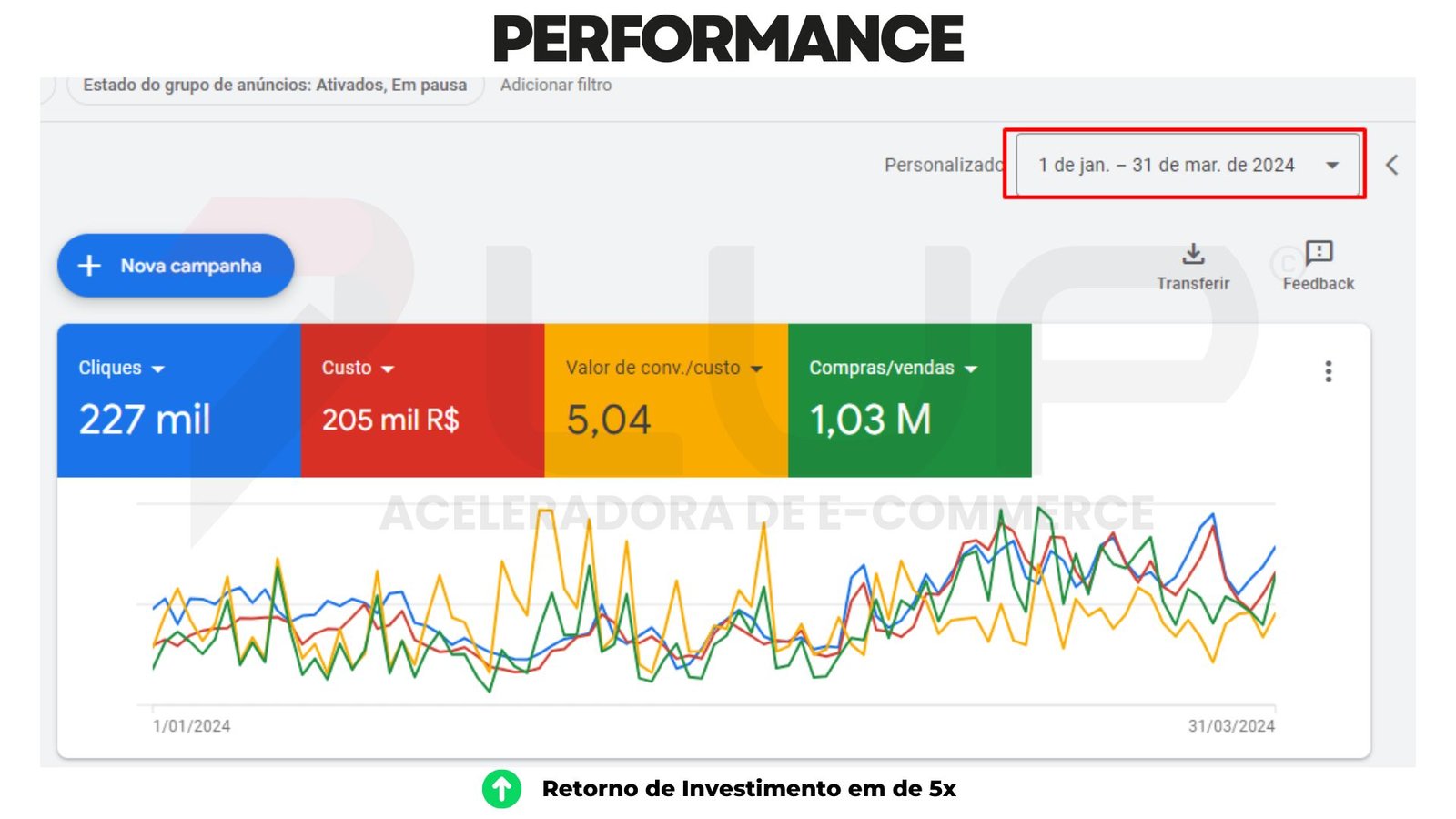Expand the Compras/vendas metric dropdown arrow

[x=971, y=369]
